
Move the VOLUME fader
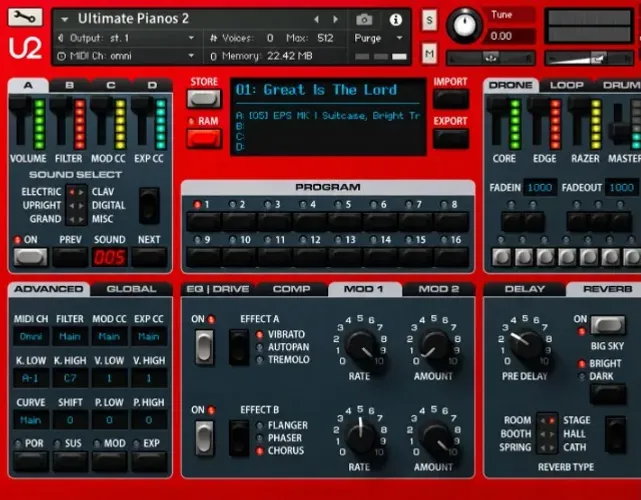click(x=20, y=107)
